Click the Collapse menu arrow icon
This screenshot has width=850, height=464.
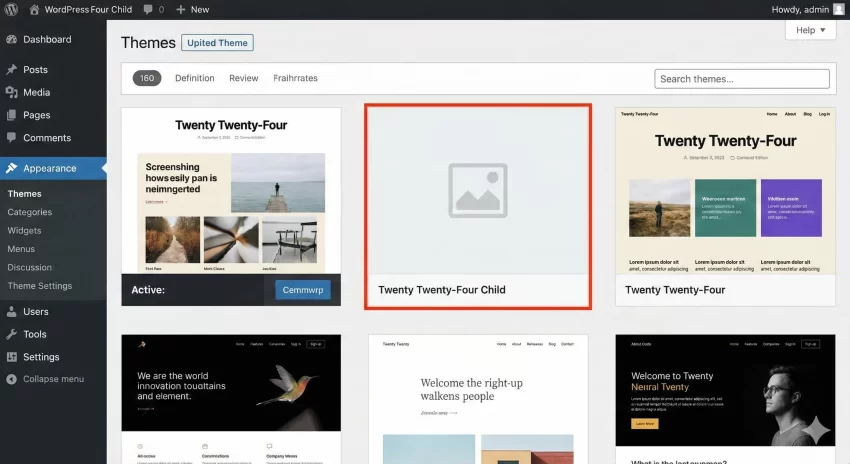(11, 379)
